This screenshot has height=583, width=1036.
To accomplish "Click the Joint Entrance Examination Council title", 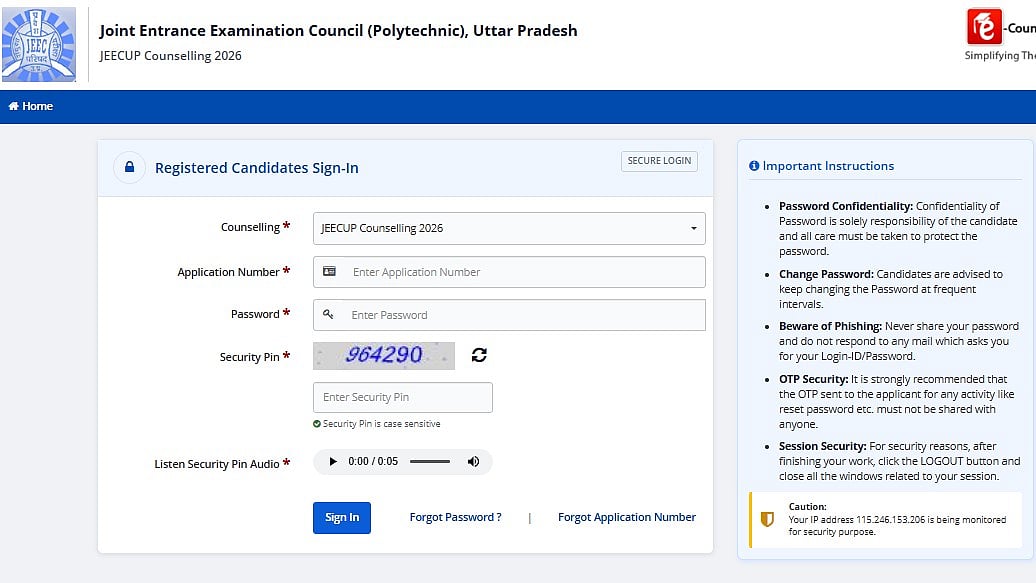I will [338, 30].
